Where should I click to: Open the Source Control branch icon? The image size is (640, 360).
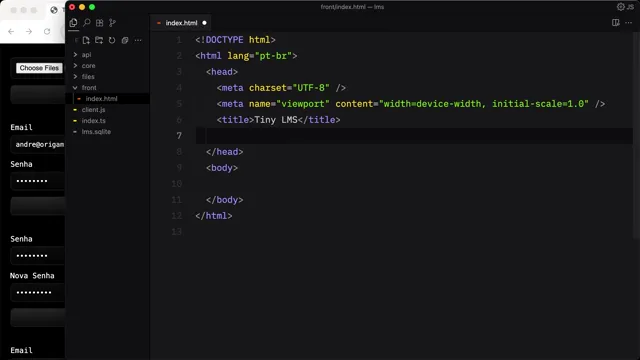pos(112,23)
